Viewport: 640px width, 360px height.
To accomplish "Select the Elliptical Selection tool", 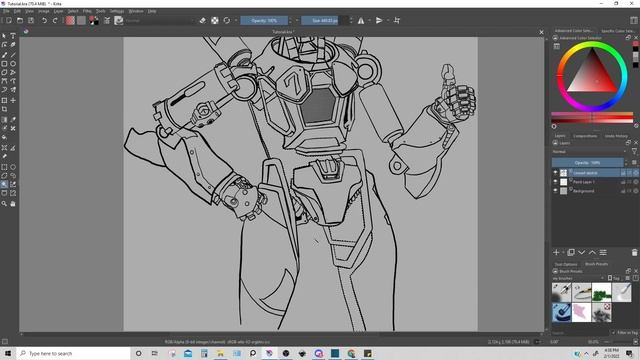I will pyautogui.click(x=13, y=167).
